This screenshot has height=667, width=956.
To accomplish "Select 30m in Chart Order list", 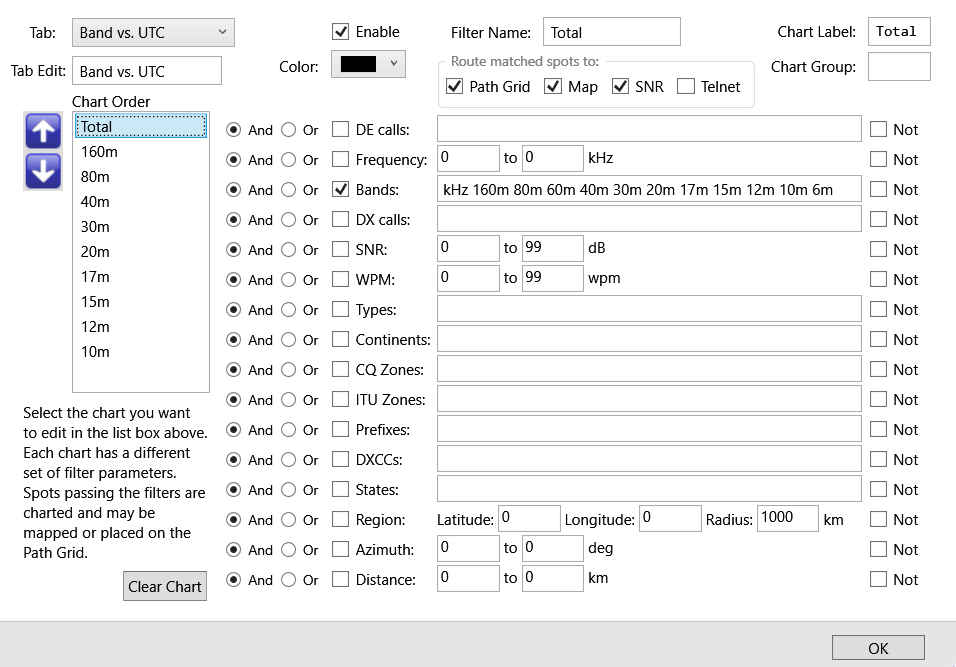I will (x=141, y=227).
